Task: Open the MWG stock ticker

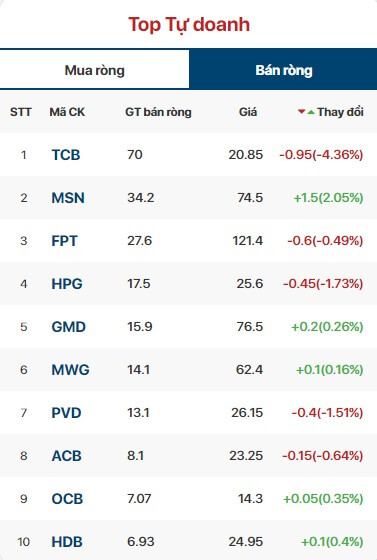Action: point(70,370)
